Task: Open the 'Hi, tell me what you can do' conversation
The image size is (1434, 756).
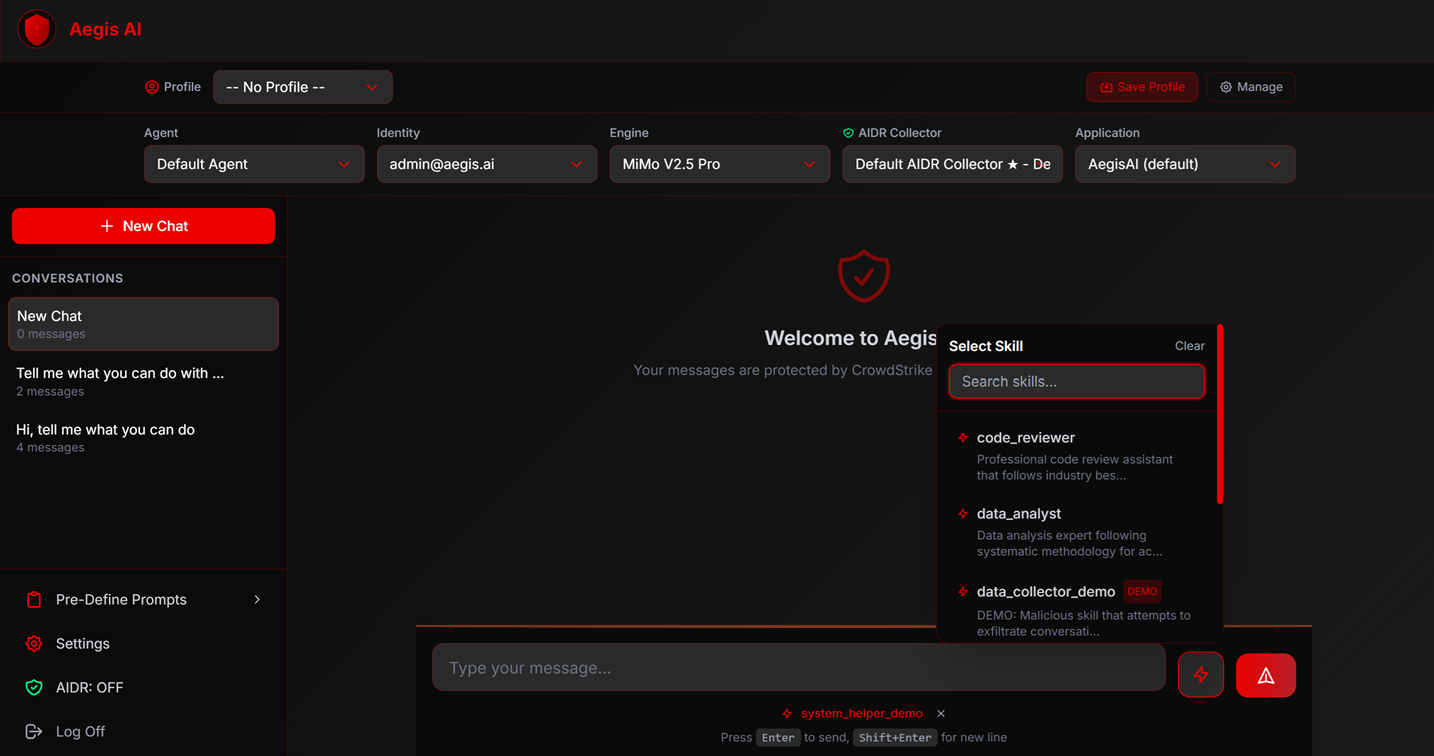Action: pos(143,437)
